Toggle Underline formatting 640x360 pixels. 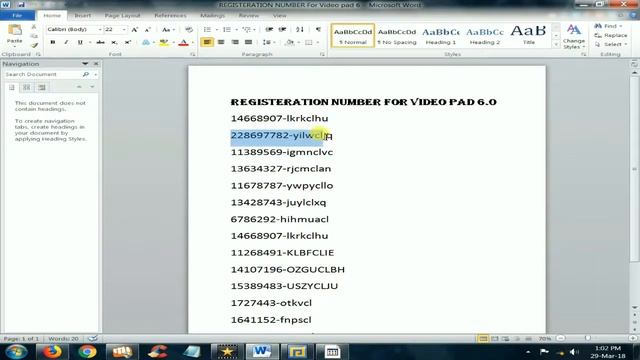[80, 42]
